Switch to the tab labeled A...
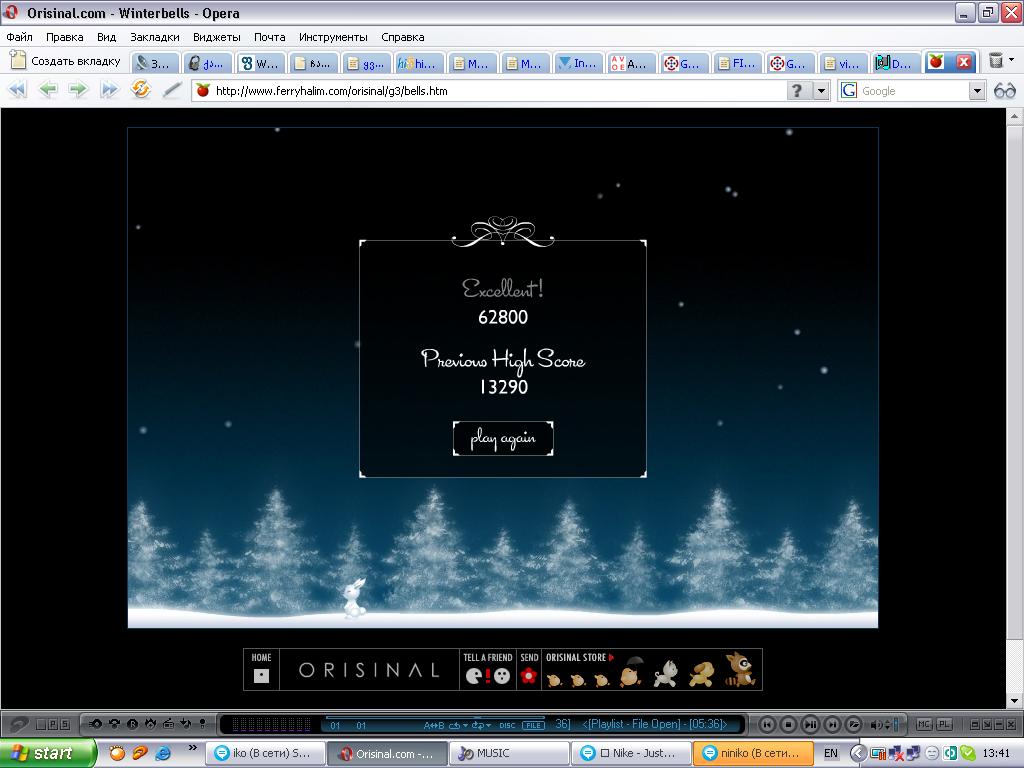1024x768 pixels. tap(631, 63)
